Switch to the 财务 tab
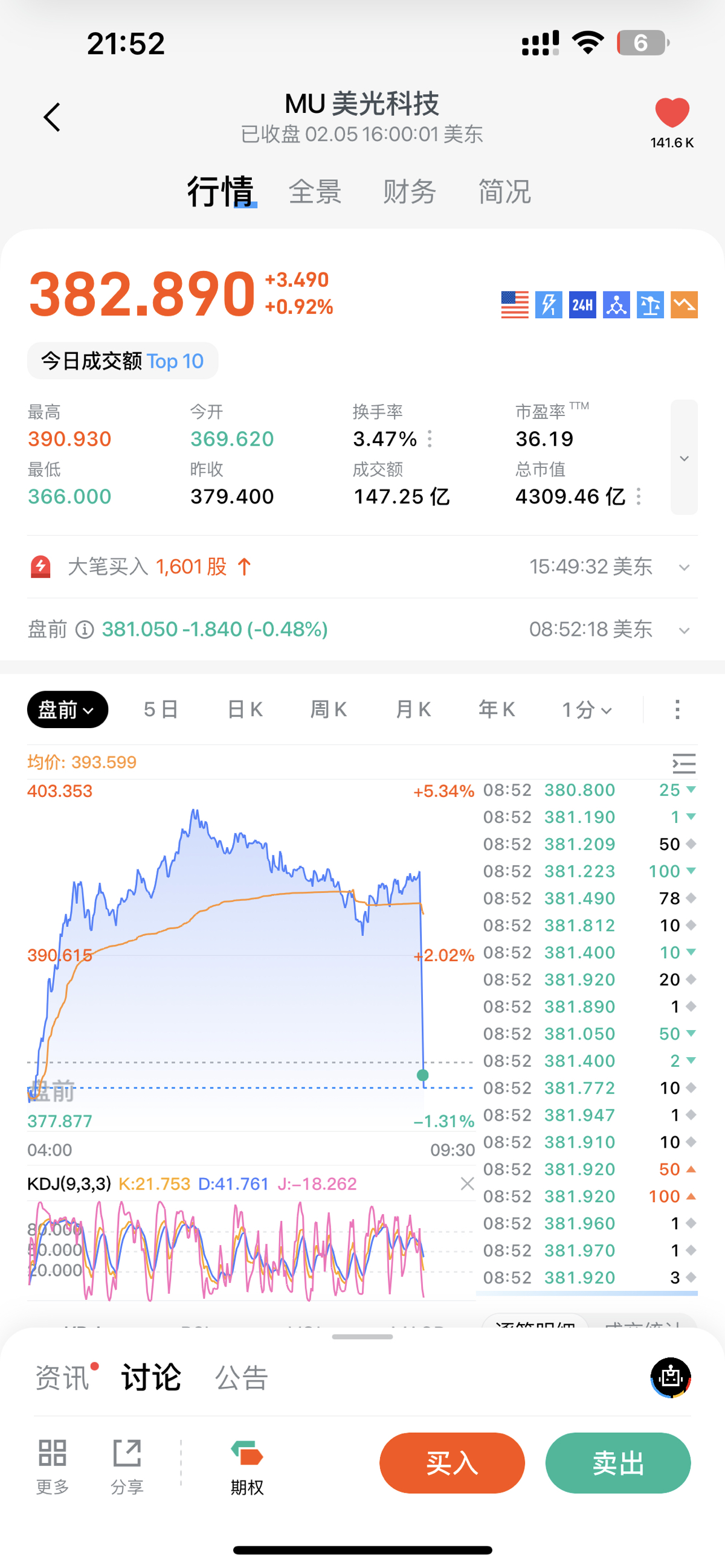 pyautogui.click(x=410, y=193)
